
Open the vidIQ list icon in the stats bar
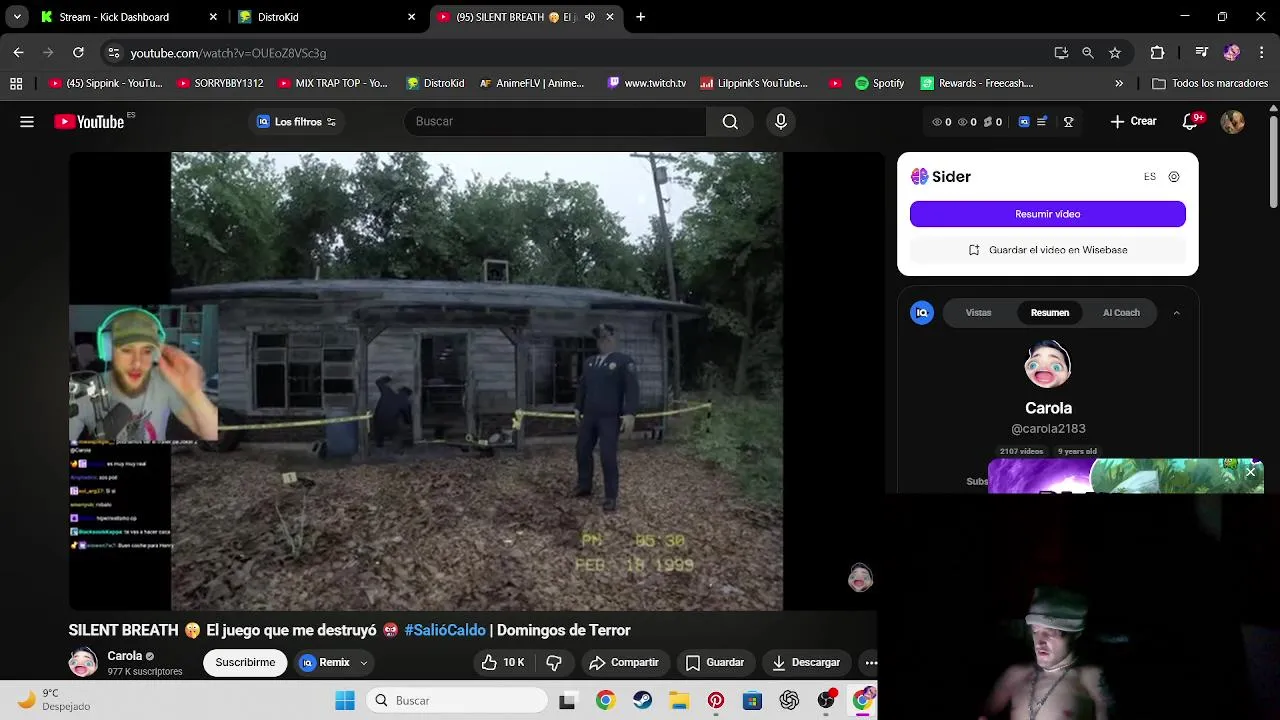tap(1042, 122)
